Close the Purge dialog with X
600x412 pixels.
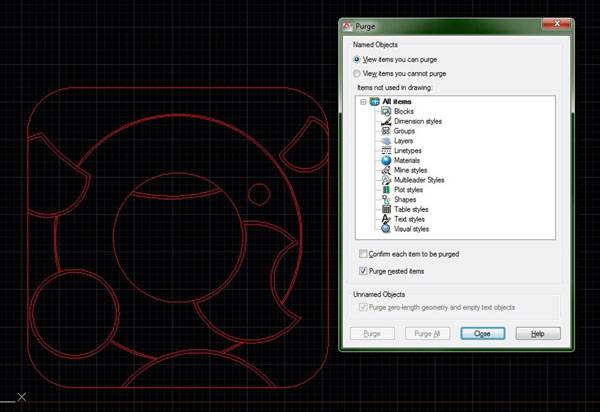(558, 25)
